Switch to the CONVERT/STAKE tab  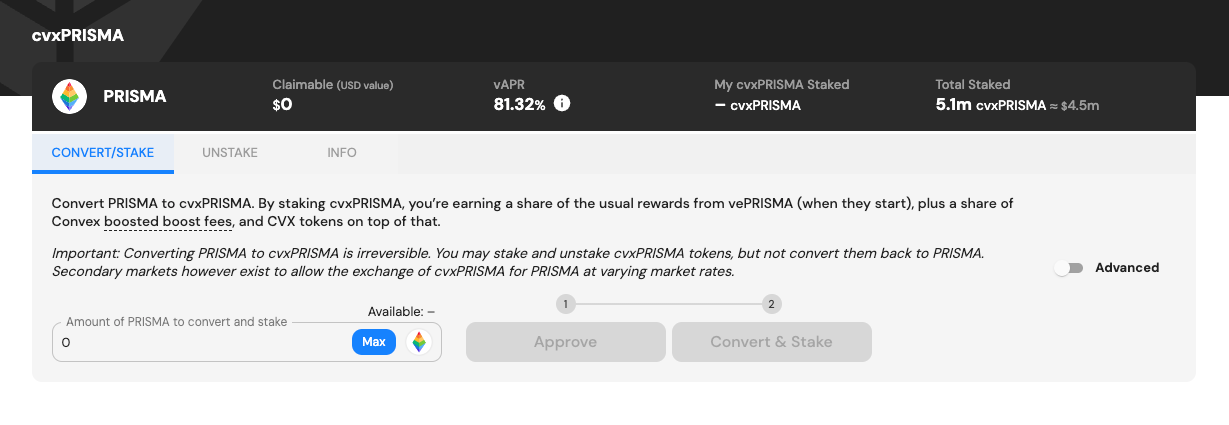point(103,153)
